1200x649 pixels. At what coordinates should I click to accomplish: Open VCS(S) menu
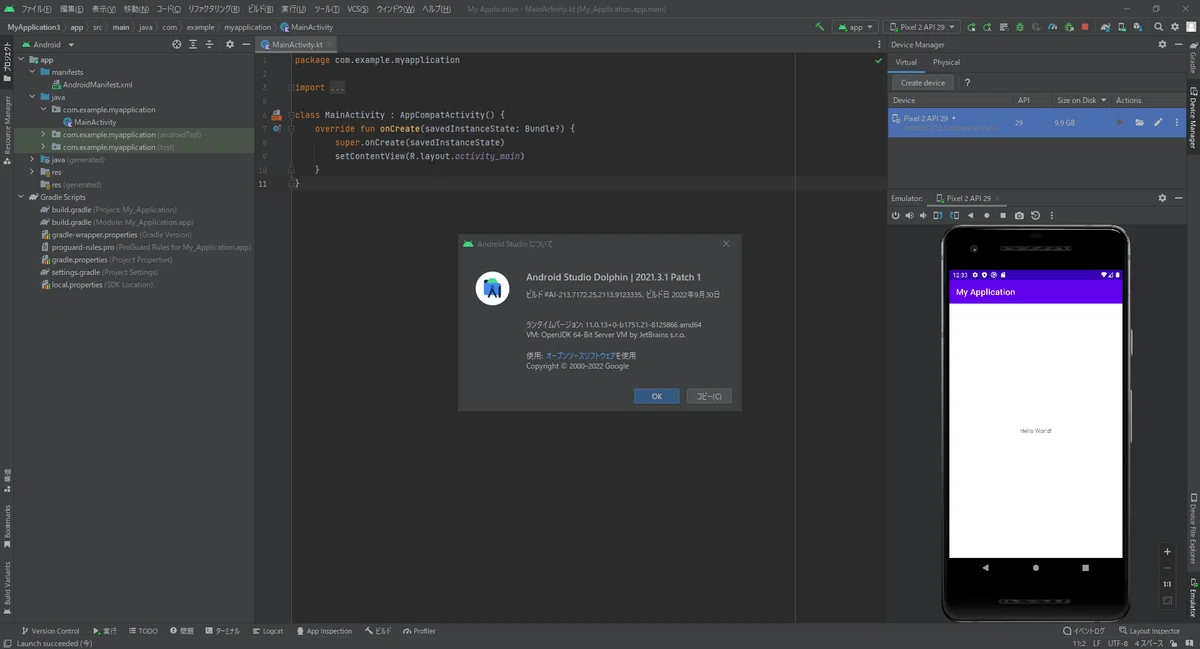click(357, 8)
